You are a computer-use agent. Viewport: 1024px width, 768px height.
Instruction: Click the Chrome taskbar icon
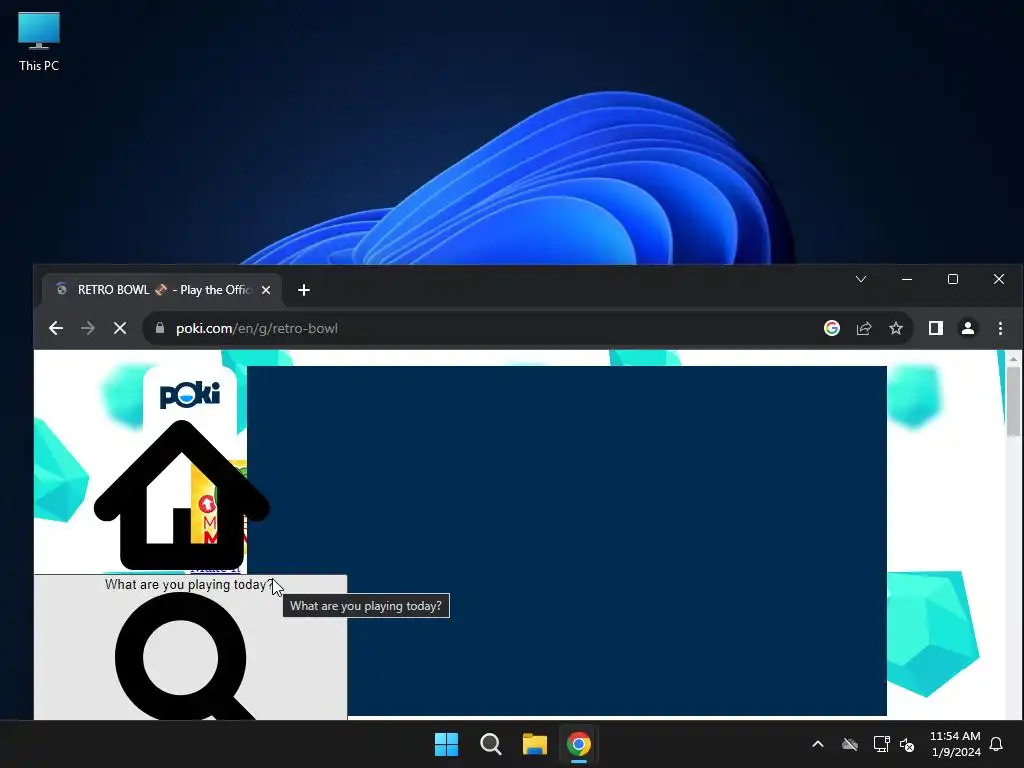coord(579,744)
